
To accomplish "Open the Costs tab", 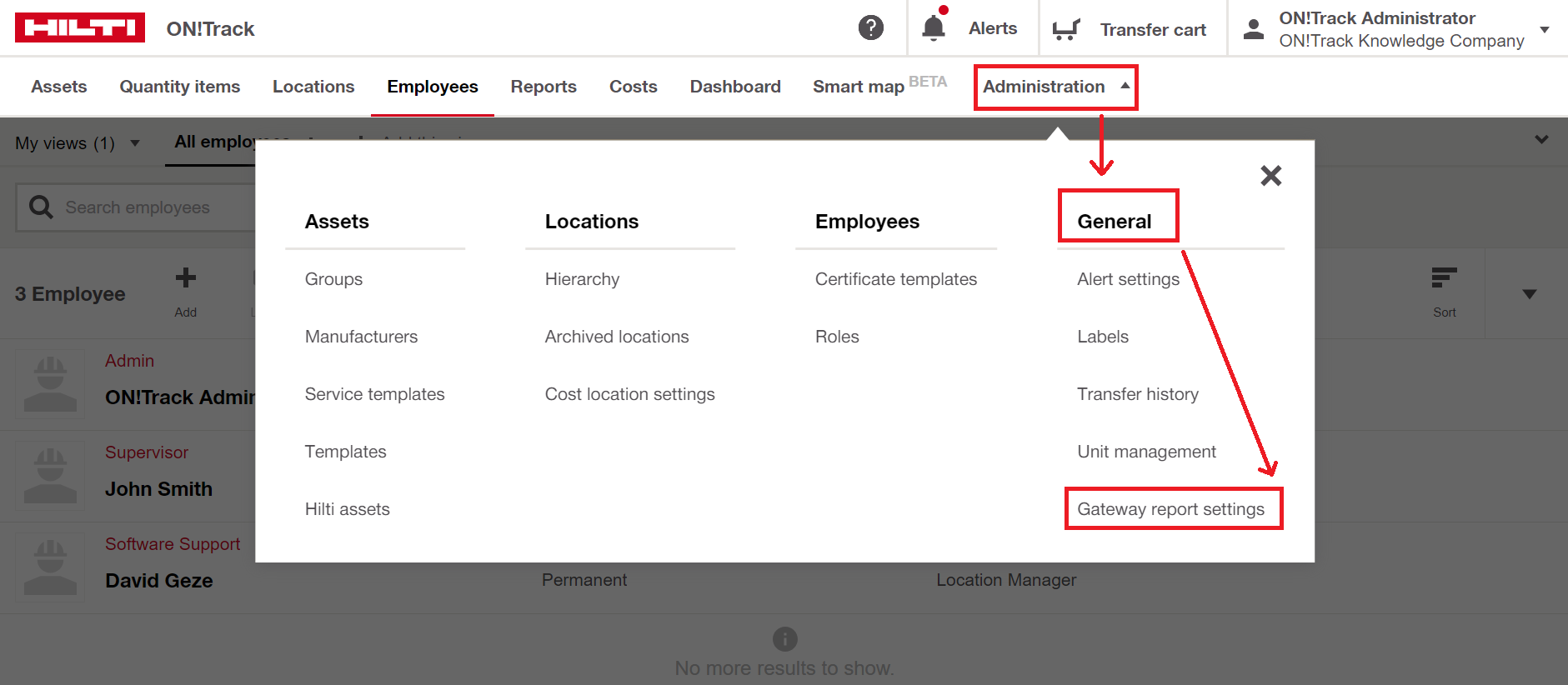I will [634, 87].
